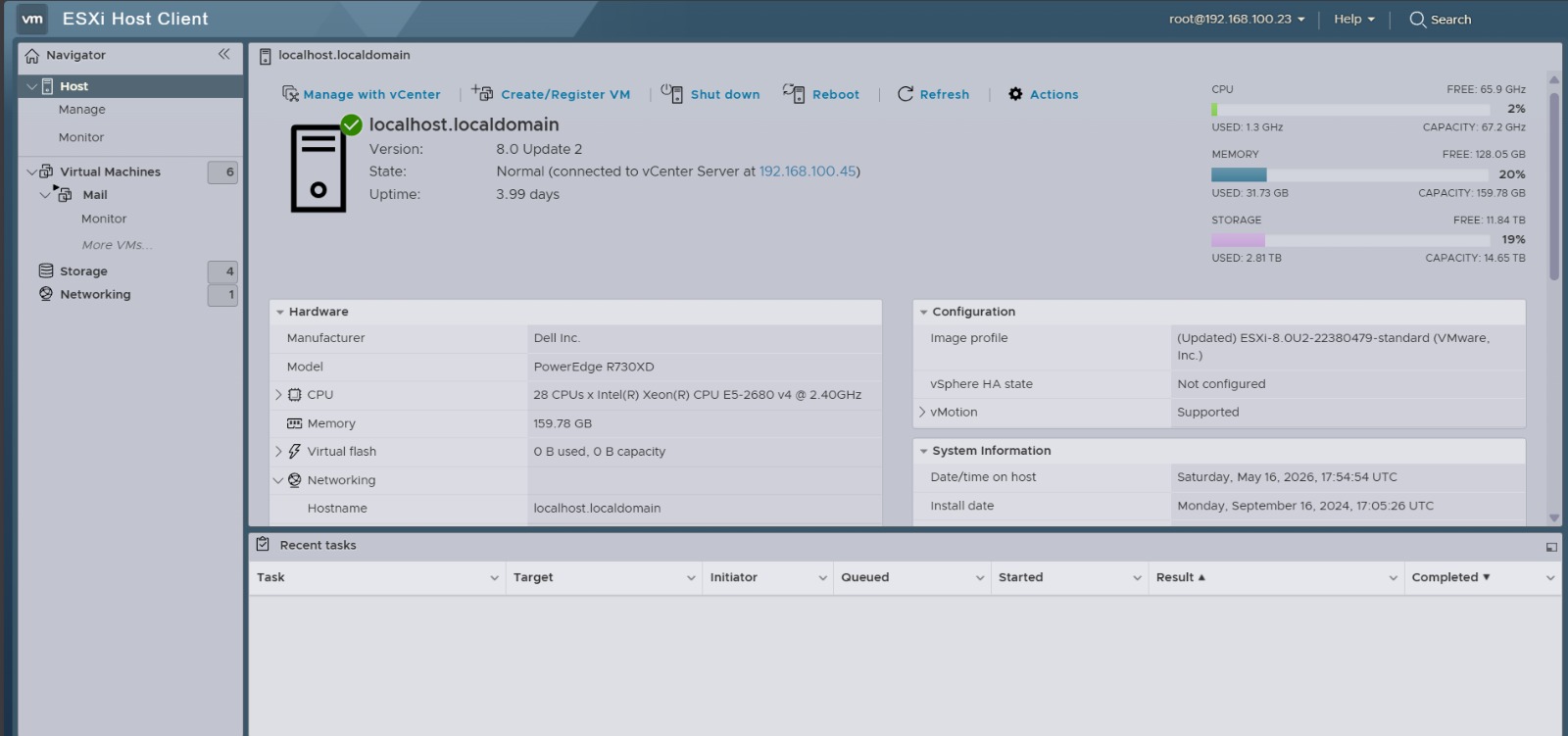Open the vCenter Server link 192.168.100.45

808,172
